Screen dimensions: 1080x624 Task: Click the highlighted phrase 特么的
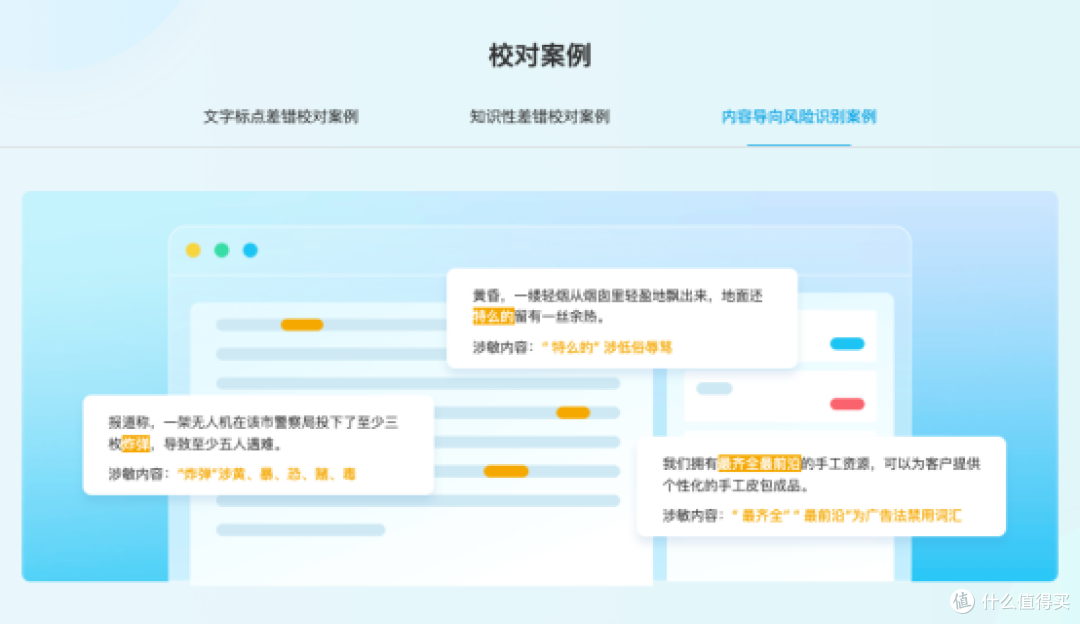pyautogui.click(x=493, y=317)
